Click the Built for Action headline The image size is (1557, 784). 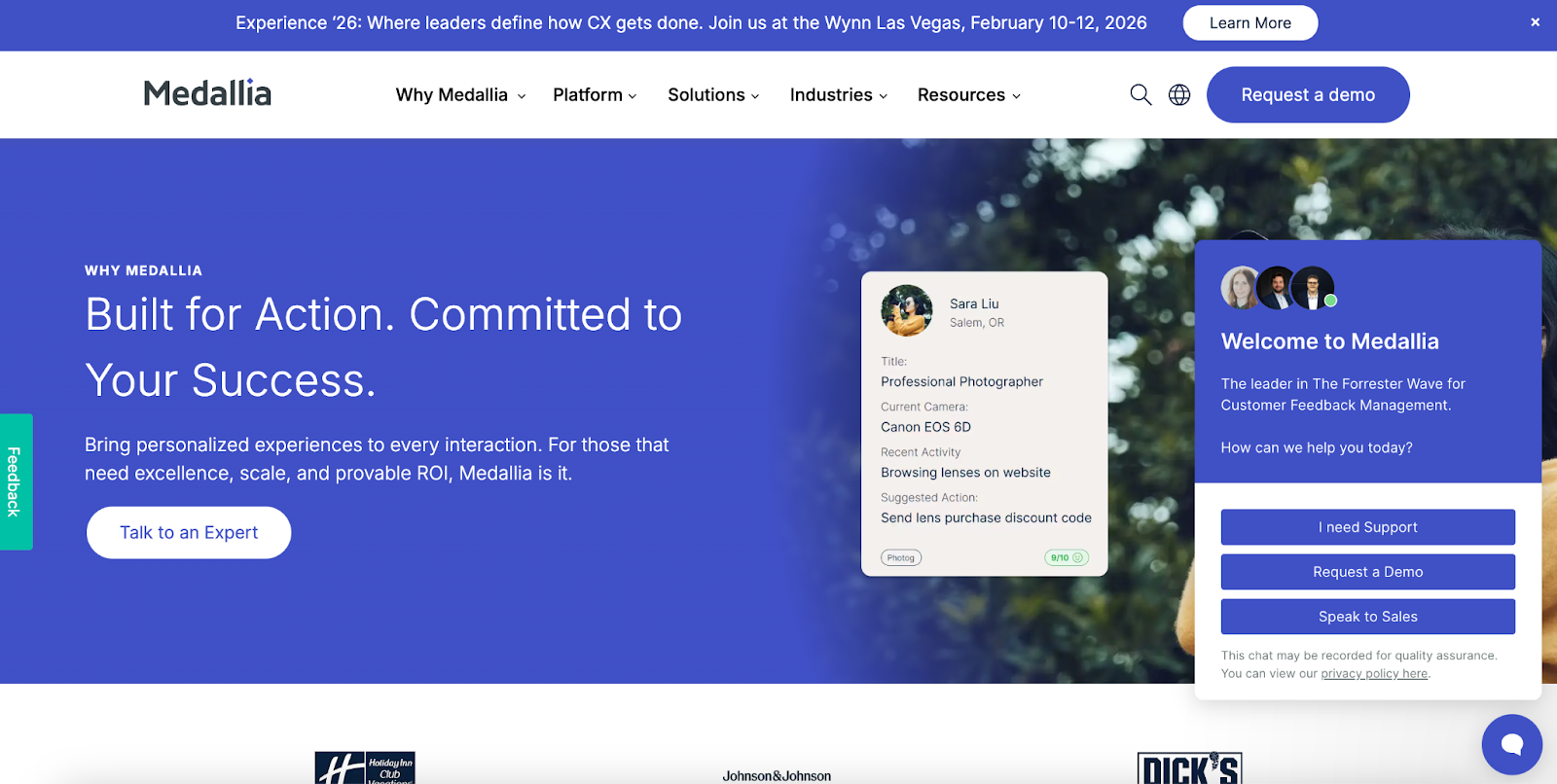click(383, 347)
